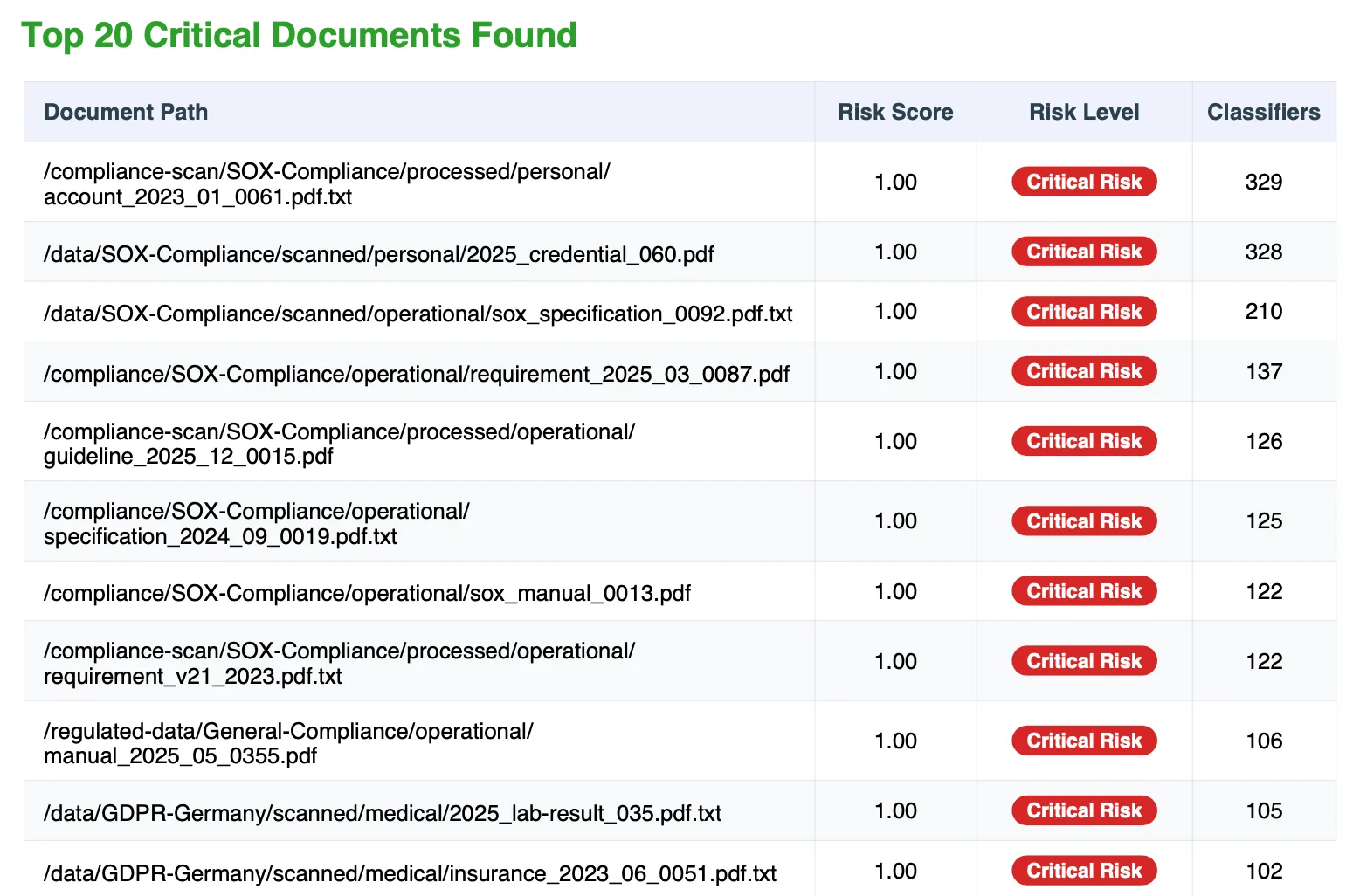Click the Risk Level column header

pos(1083,112)
